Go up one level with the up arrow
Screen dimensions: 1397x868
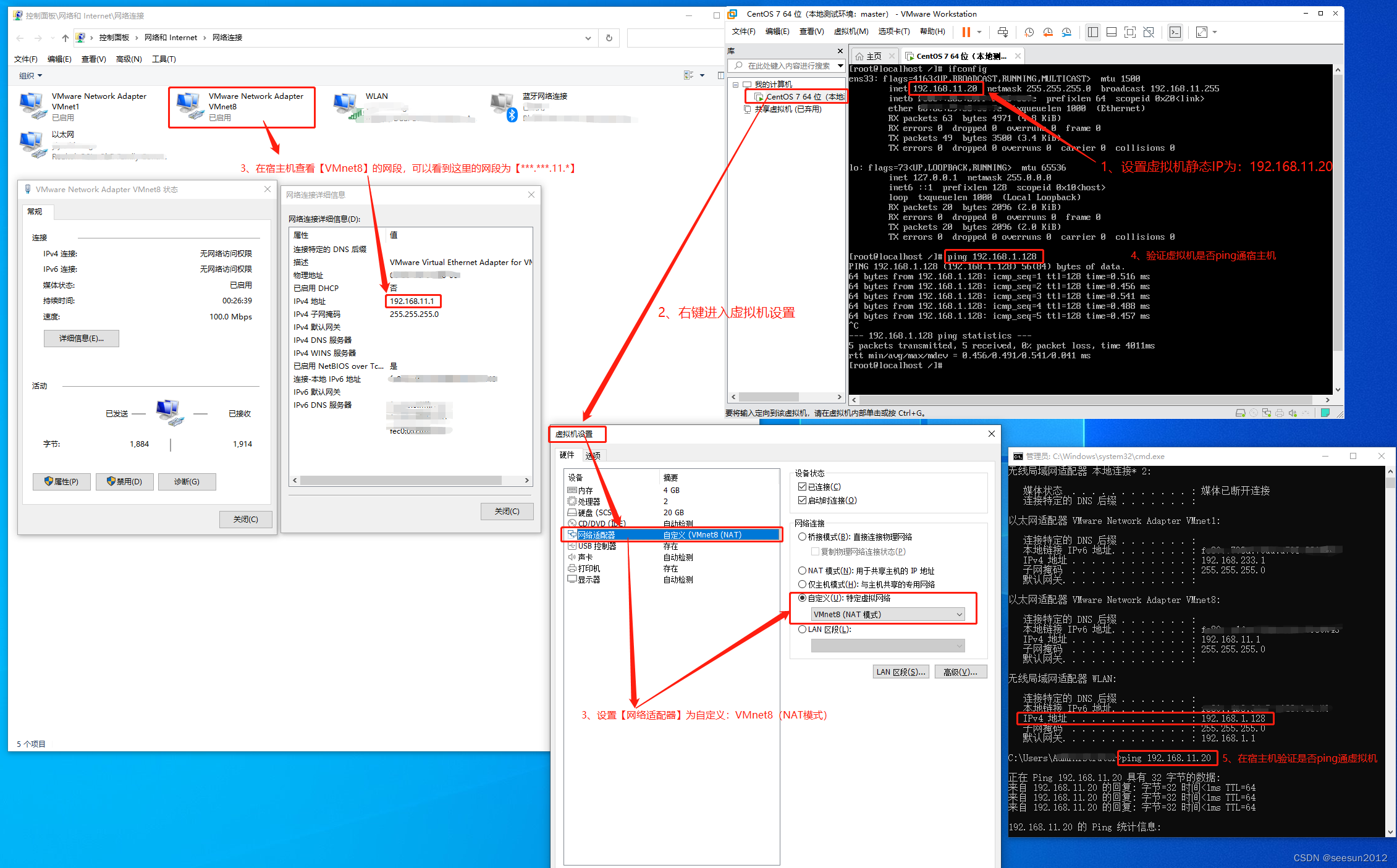(65, 38)
